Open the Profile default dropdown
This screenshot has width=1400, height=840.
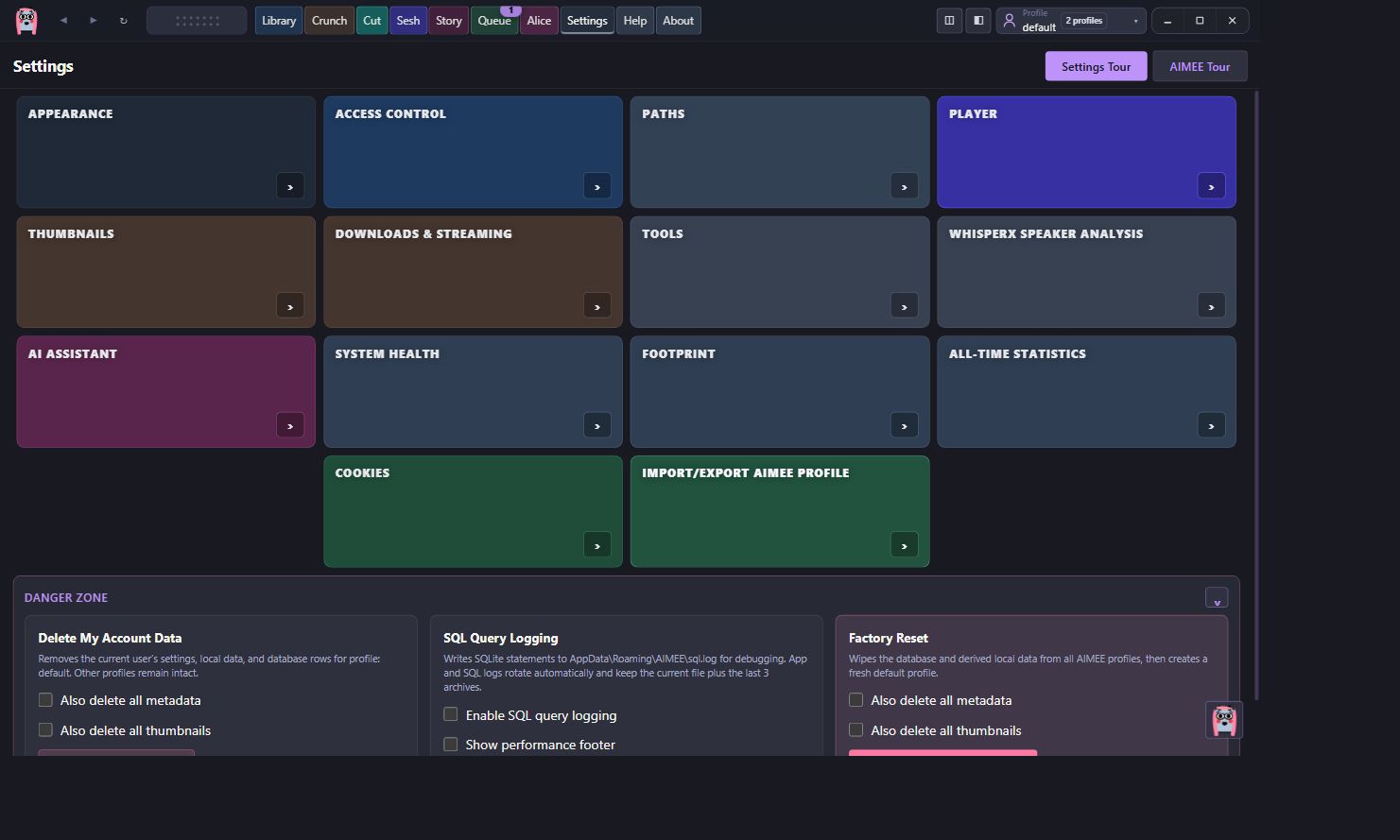[1071, 21]
